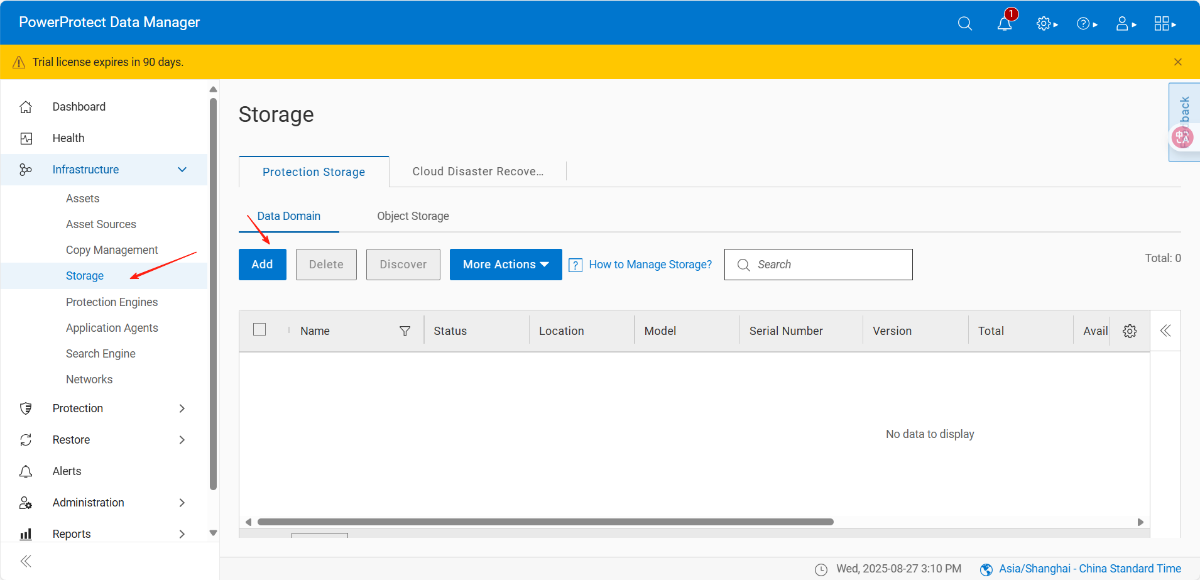1200x580 pixels.
Task: Click the help icon beside How to Manage Storage
Action: point(576,265)
